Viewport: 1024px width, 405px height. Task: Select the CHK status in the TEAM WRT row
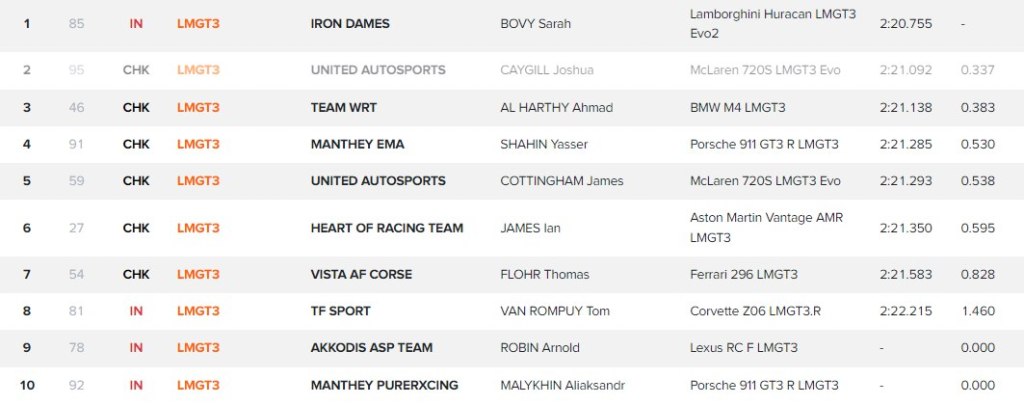pos(136,107)
